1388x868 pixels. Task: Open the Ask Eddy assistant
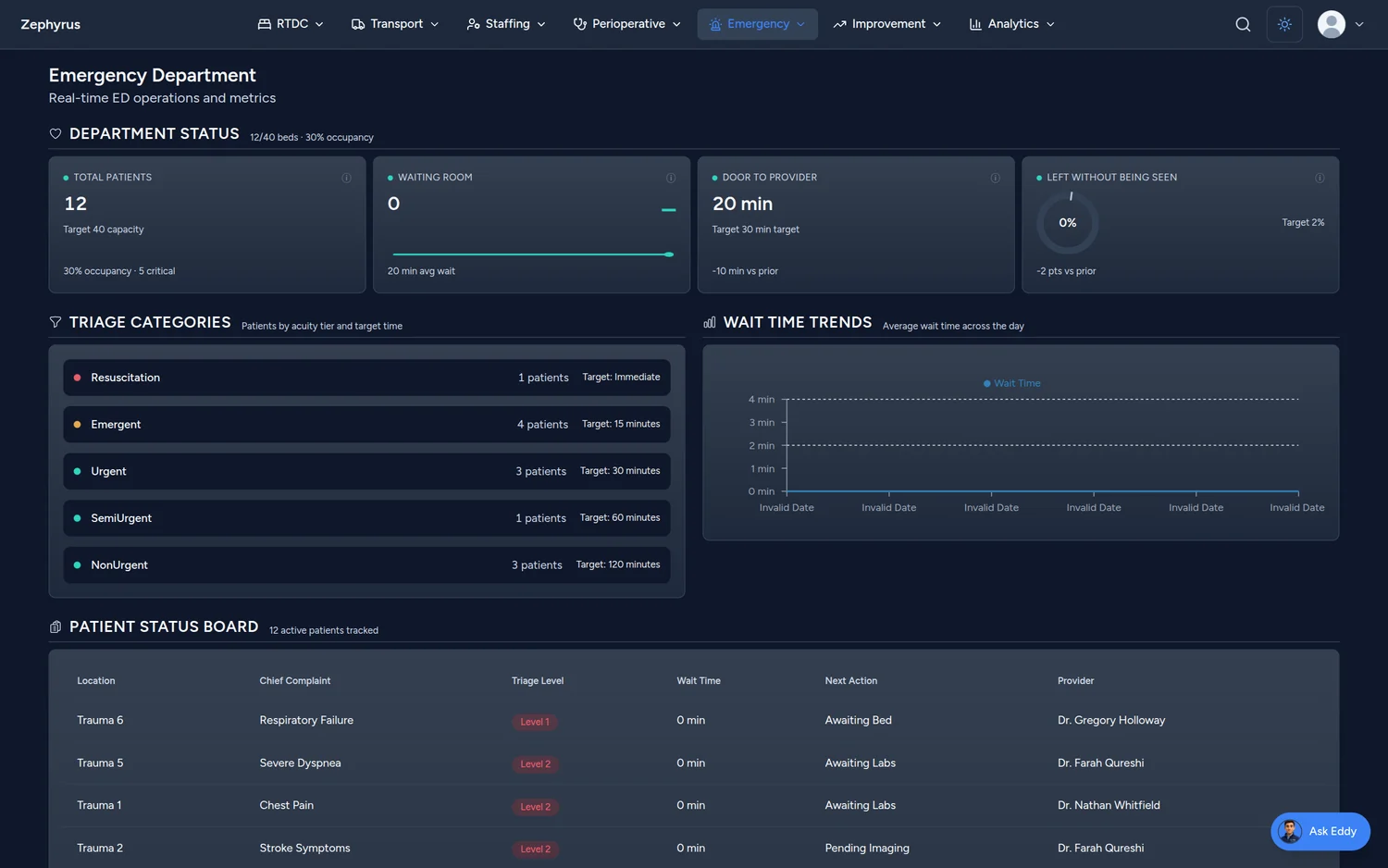coord(1320,831)
